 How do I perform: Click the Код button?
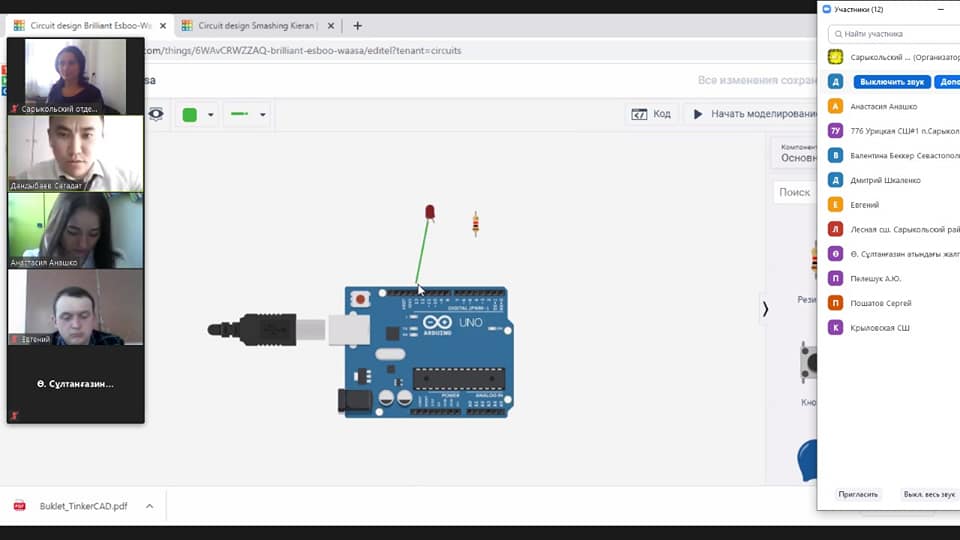(652, 114)
